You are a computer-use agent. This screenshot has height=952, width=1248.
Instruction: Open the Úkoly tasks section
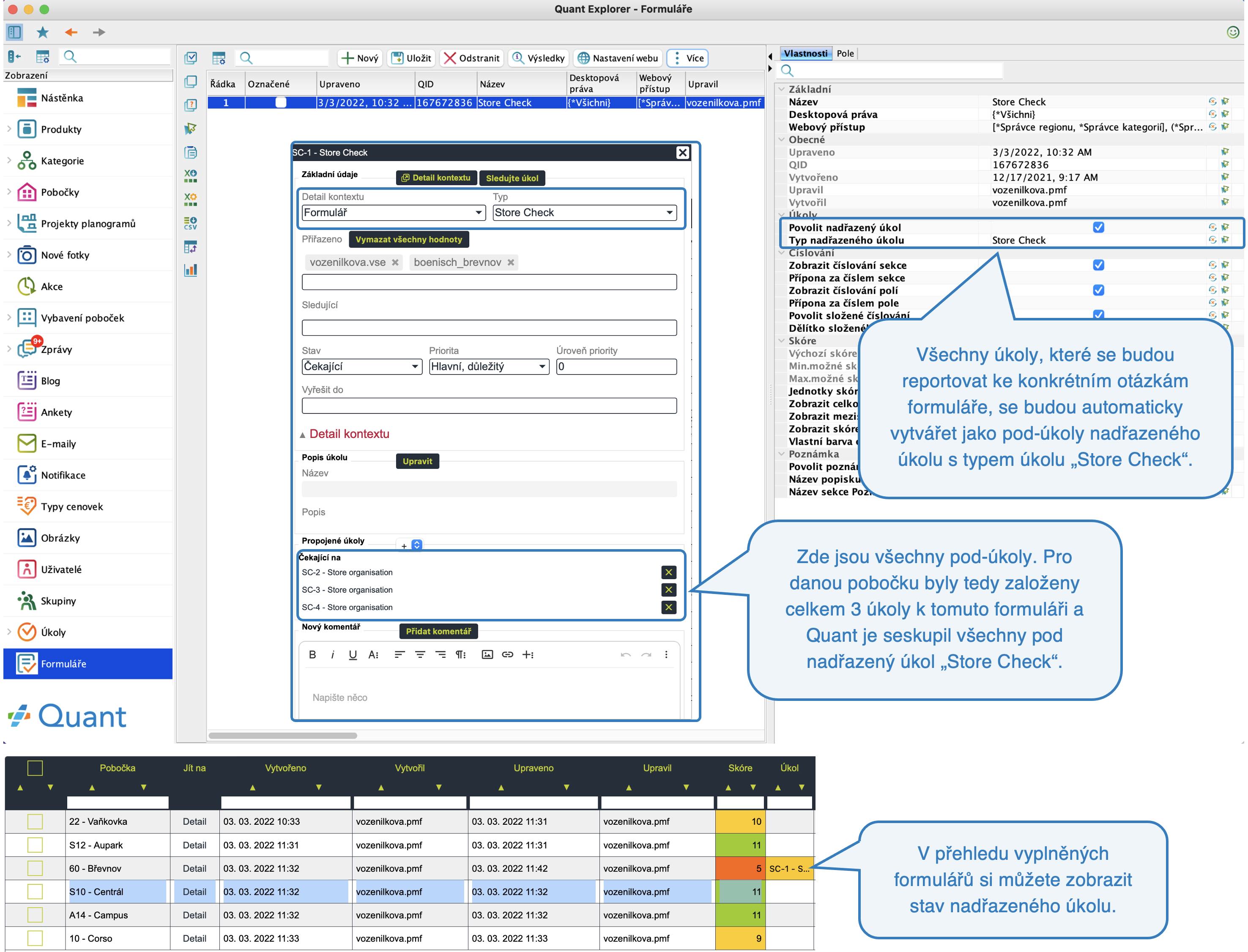[x=53, y=632]
